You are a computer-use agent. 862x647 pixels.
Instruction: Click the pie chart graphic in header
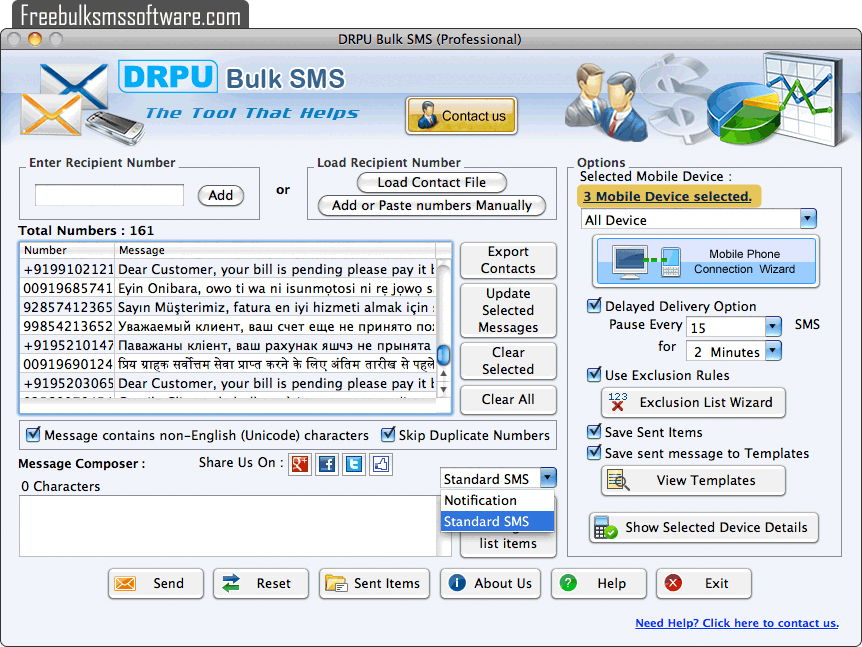pos(743,113)
